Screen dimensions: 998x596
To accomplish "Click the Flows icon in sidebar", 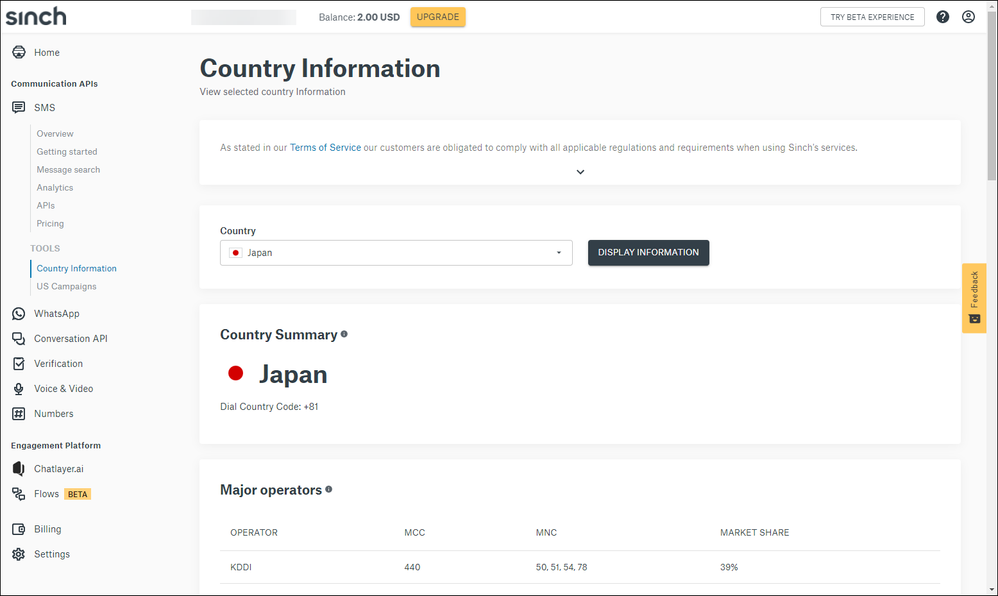I will (19, 494).
